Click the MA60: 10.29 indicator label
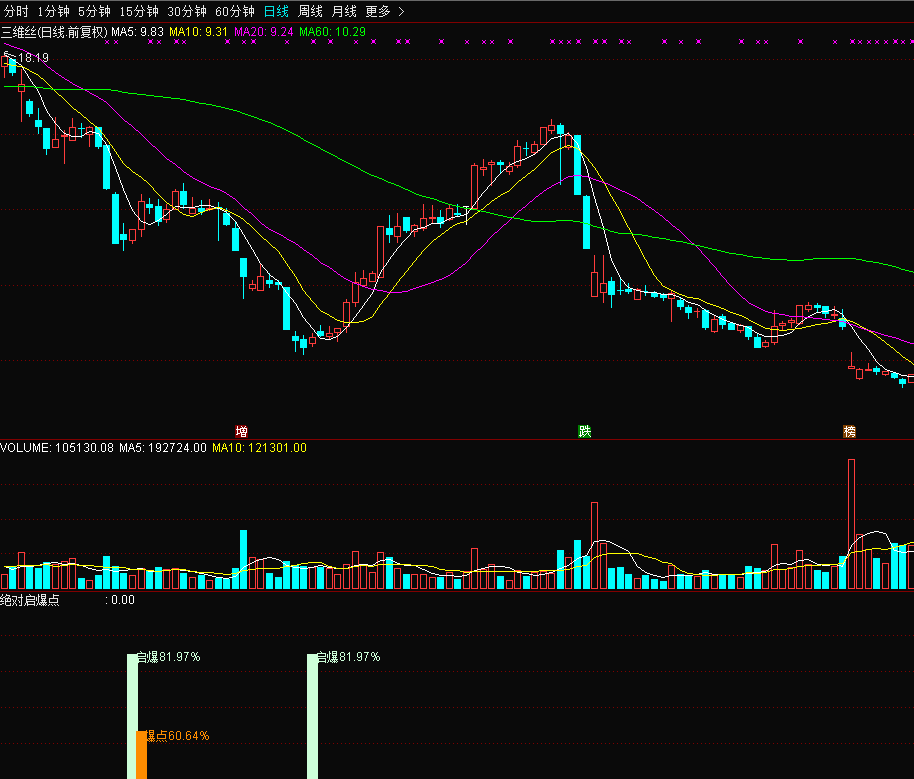 (x=332, y=32)
